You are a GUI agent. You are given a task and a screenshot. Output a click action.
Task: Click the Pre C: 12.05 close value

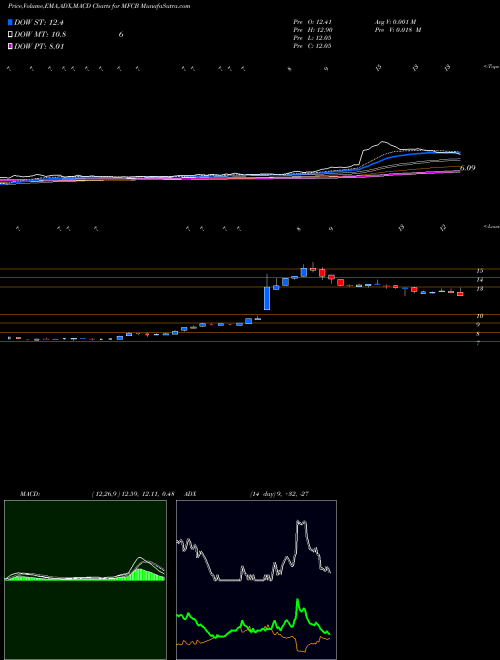[x=312, y=46]
